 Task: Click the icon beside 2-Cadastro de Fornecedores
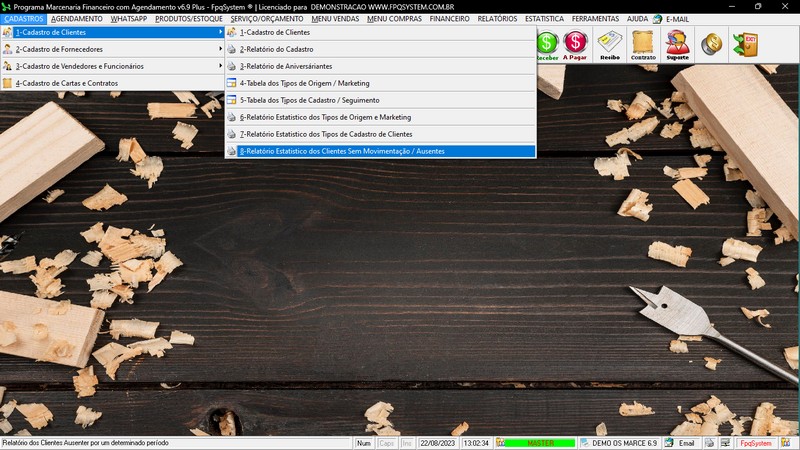[7, 49]
